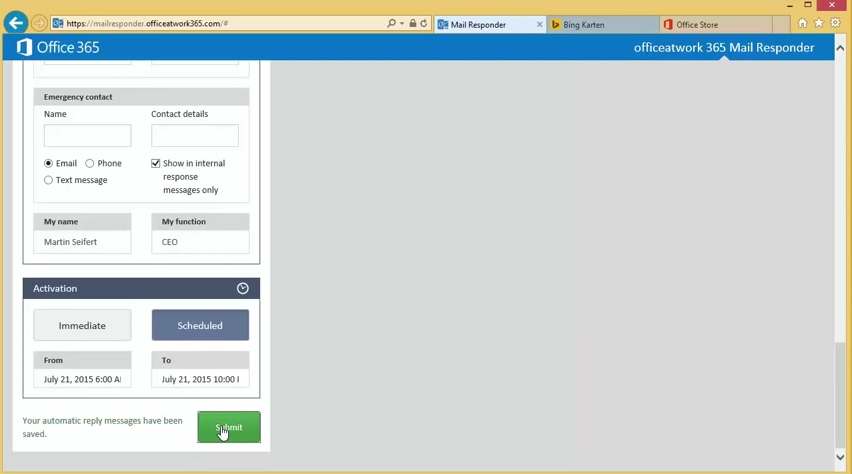Maximize the browser window
The image size is (852, 474).
coord(808,5)
